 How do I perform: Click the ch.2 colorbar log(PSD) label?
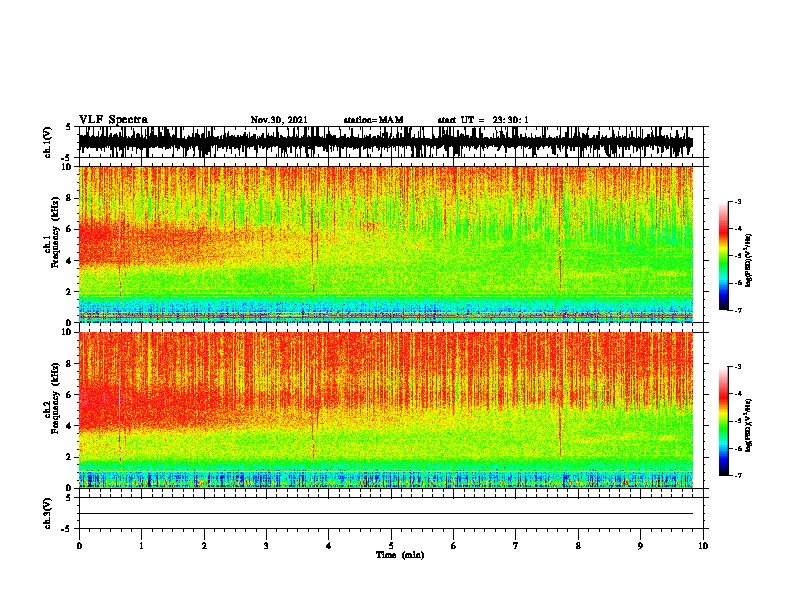pyautogui.click(x=748, y=425)
